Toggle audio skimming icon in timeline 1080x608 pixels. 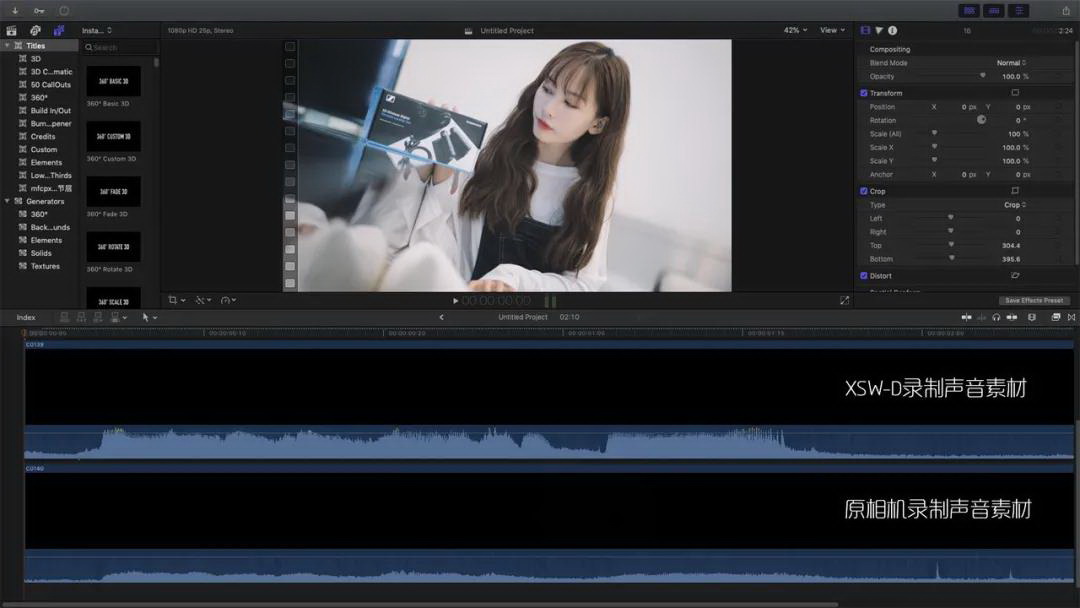982,317
